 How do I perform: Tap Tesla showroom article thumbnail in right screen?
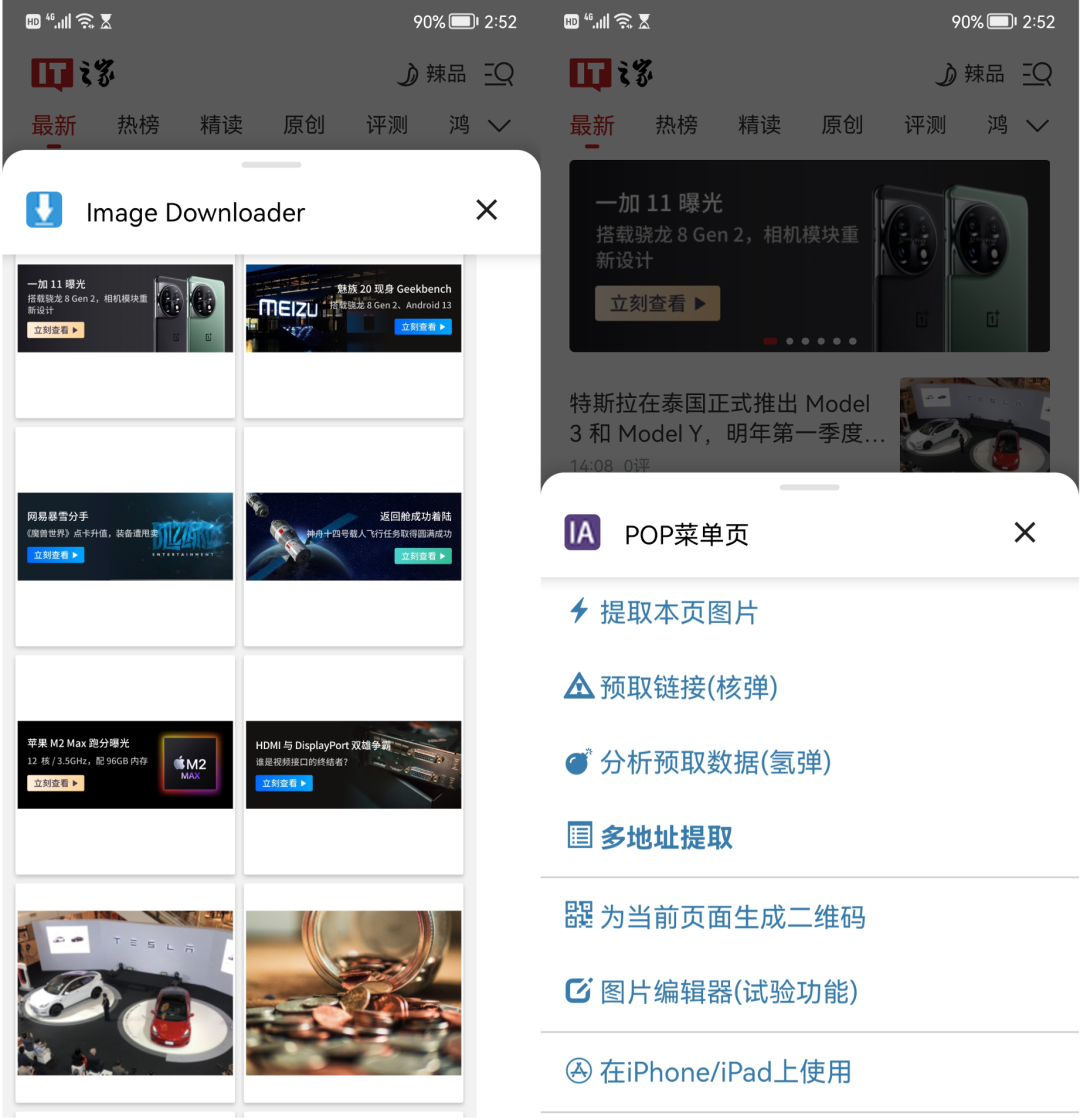pos(974,424)
